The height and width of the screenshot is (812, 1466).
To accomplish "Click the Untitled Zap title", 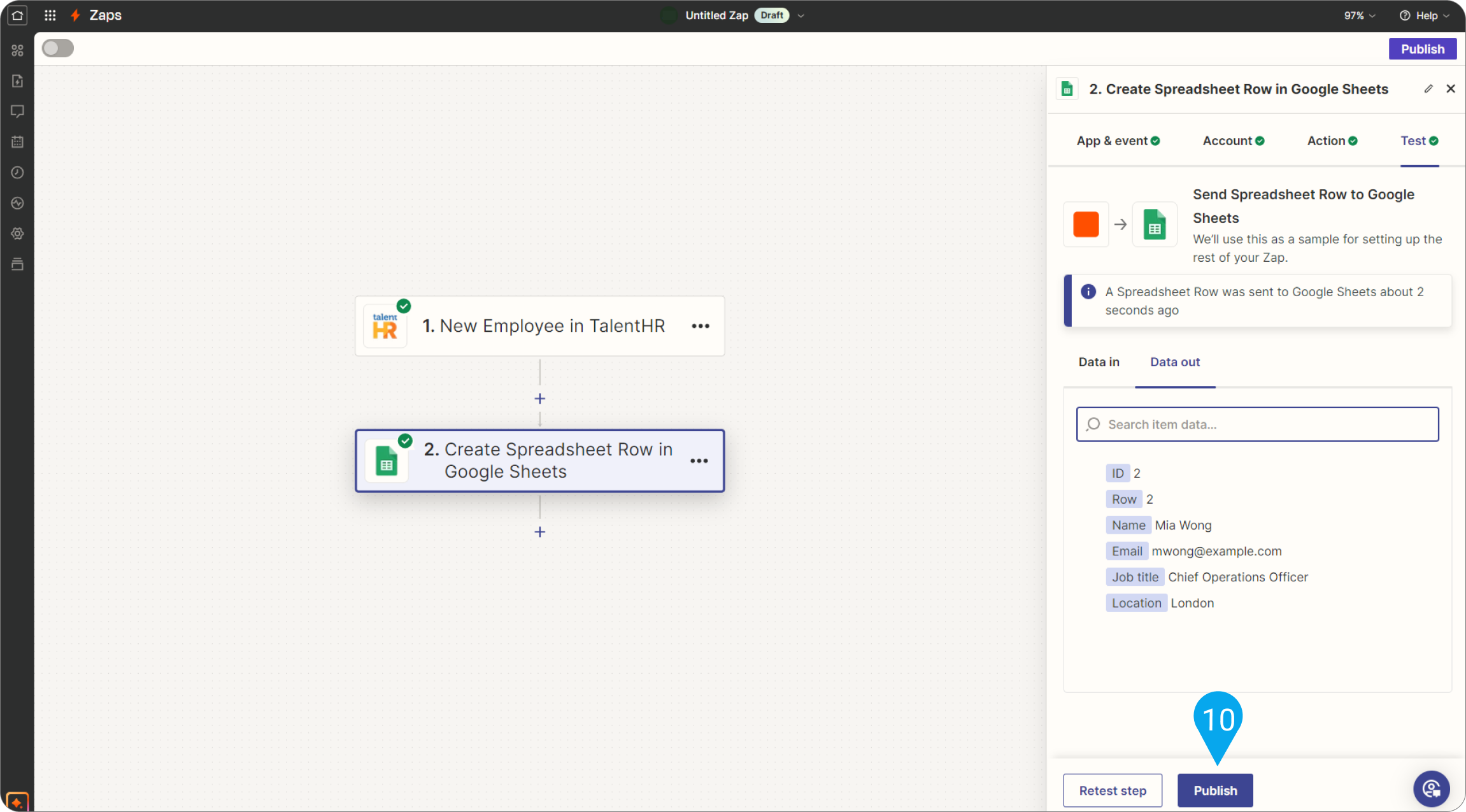I will tap(717, 15).
